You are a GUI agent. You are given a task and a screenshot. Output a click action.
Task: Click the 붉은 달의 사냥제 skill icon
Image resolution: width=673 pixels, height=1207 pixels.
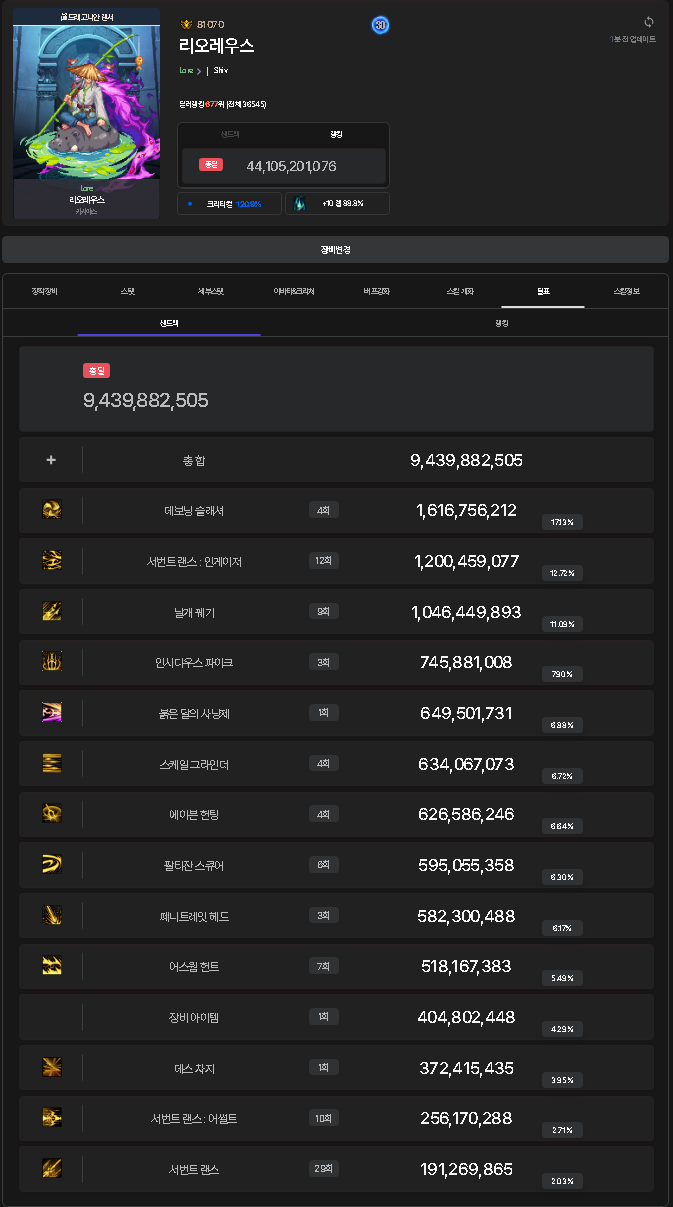[52, 713]
